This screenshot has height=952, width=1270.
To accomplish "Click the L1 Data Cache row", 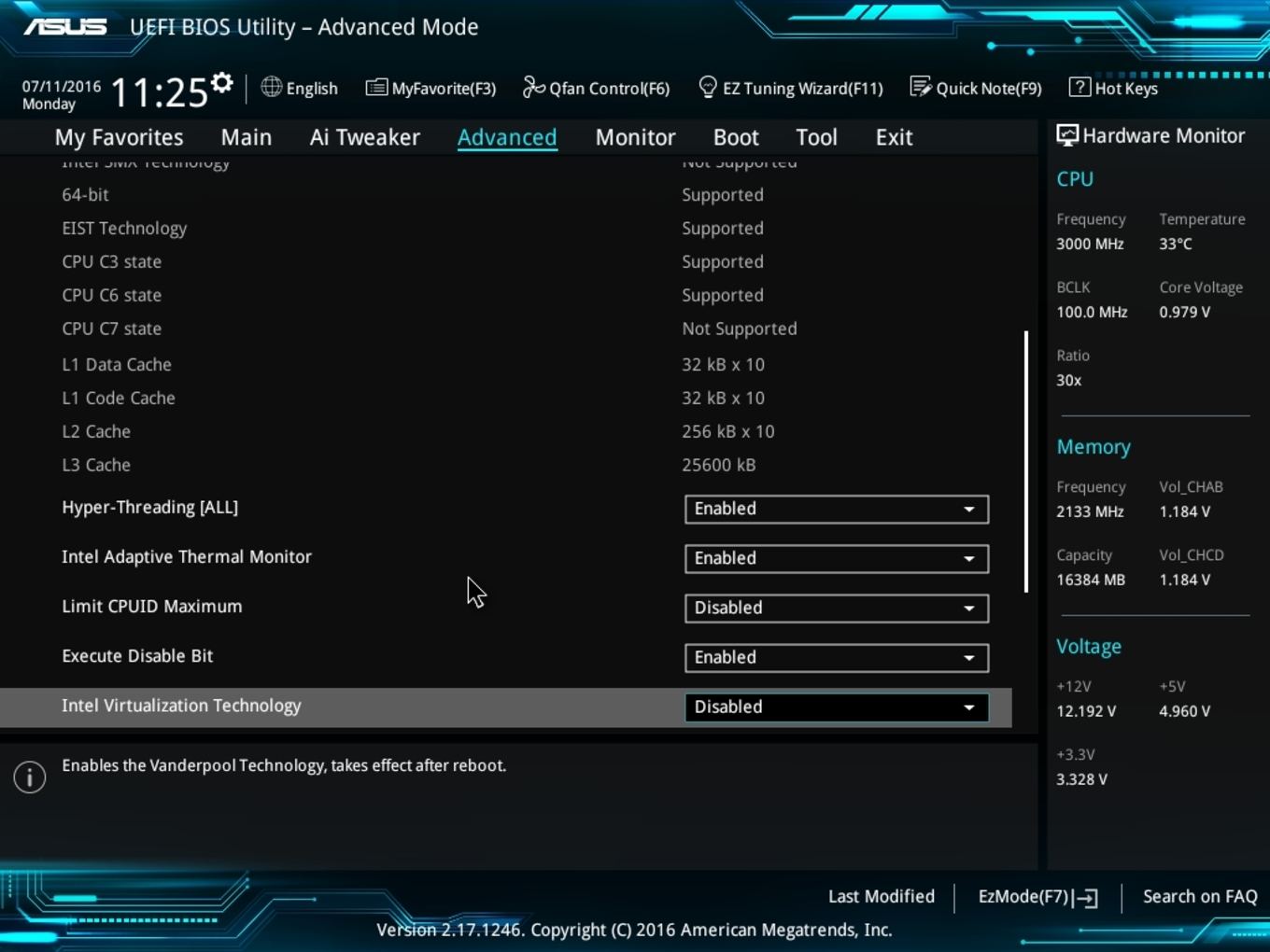I will point(505,365).
